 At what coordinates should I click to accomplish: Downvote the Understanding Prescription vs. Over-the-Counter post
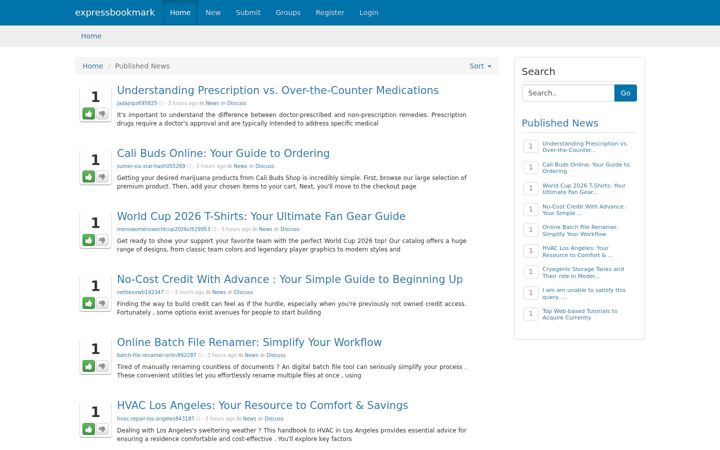[102, 113]
